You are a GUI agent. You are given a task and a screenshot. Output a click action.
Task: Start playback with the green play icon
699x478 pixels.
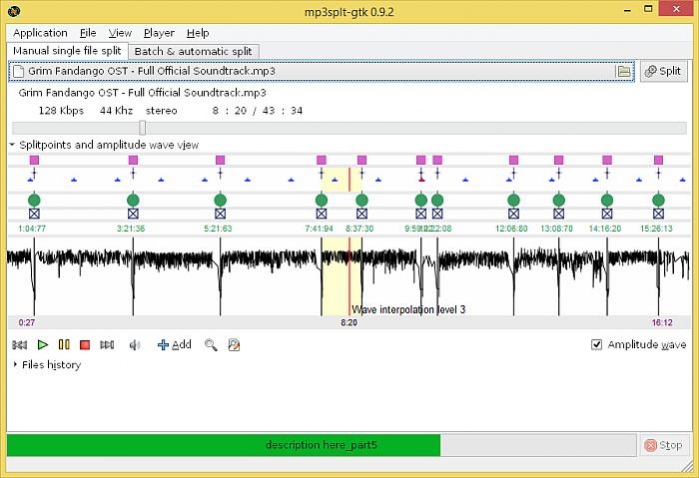[x=43, y=345]
